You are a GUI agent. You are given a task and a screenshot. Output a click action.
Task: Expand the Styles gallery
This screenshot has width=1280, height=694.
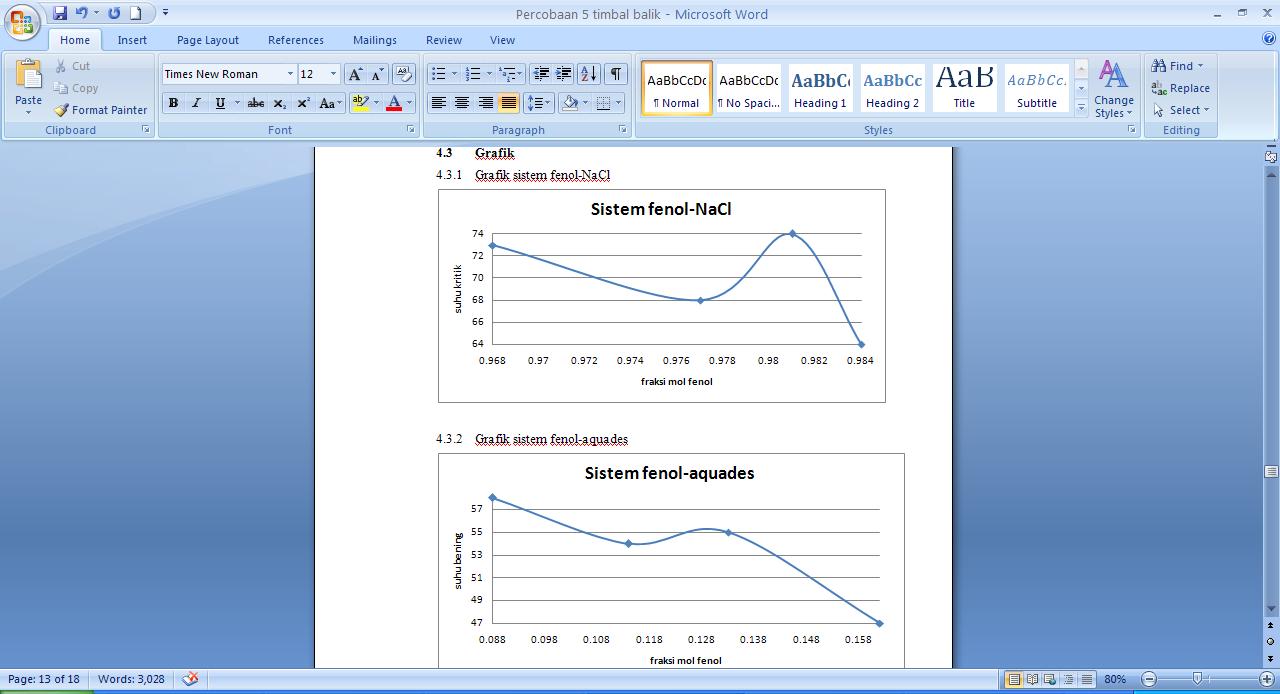(x=1081, y=108)
